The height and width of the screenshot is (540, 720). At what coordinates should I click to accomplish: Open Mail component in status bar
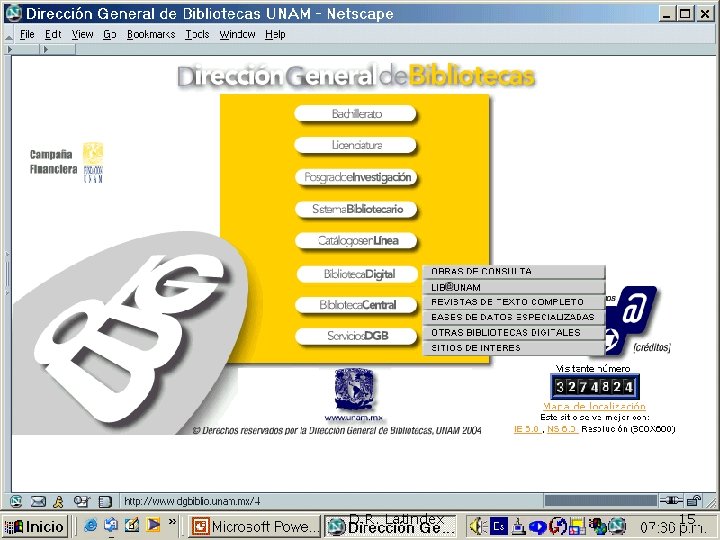(x=38, y=501)
